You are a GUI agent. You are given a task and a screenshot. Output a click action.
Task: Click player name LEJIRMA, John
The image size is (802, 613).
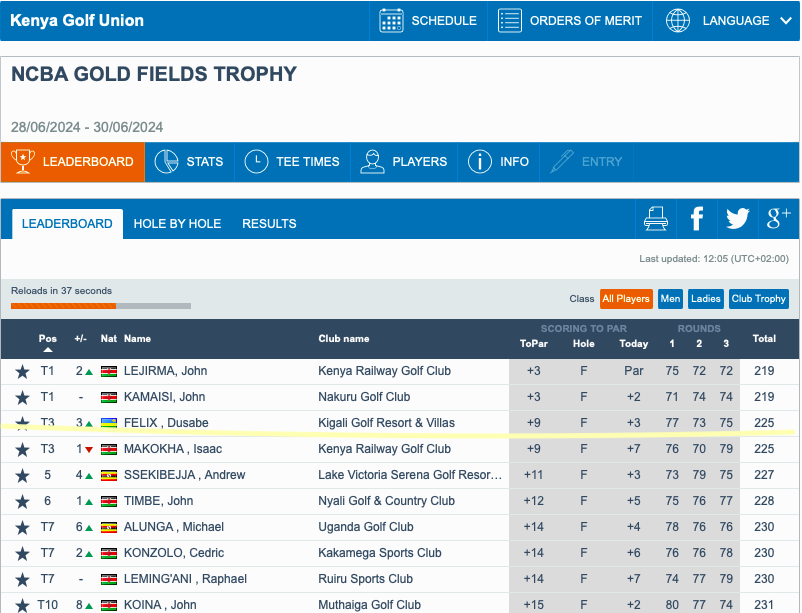click(165, 371)
